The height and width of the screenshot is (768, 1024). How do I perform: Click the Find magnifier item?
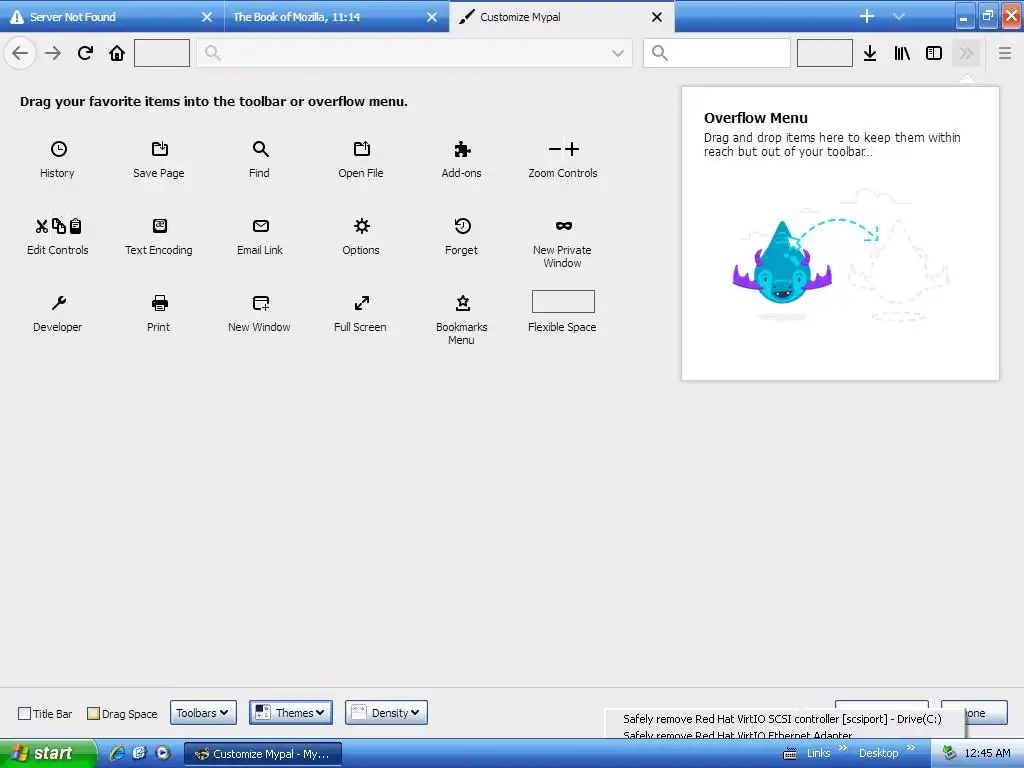tap(260, 159)
